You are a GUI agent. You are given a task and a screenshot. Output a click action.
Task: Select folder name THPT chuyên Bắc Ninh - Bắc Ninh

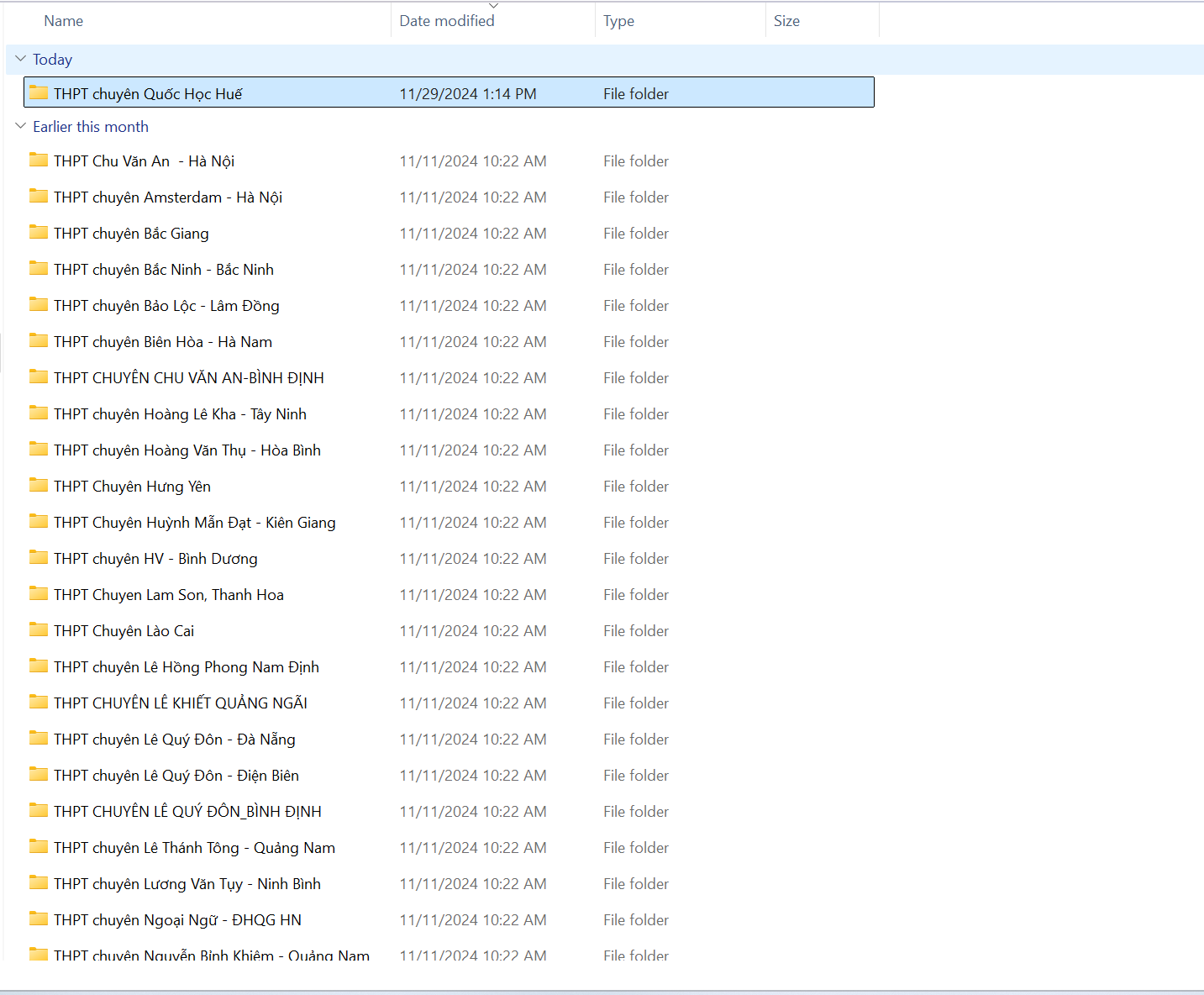164,270
